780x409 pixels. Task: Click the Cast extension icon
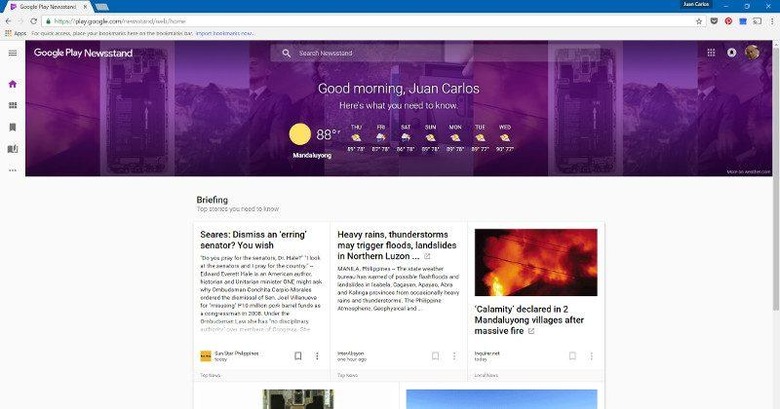click(x=757, y=21)
